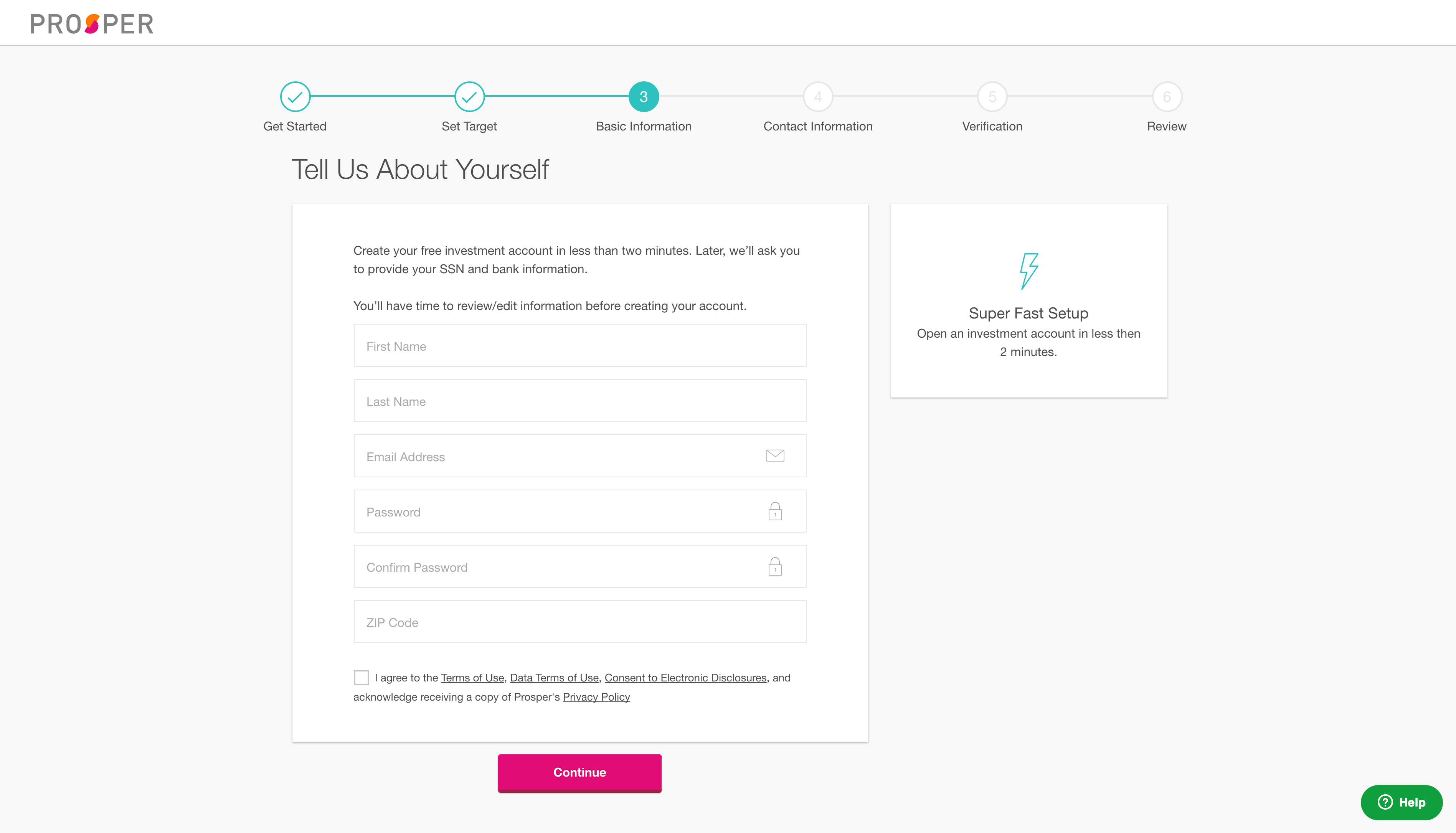
Task: Click the Set Target step label
Action: coord(469,127)
